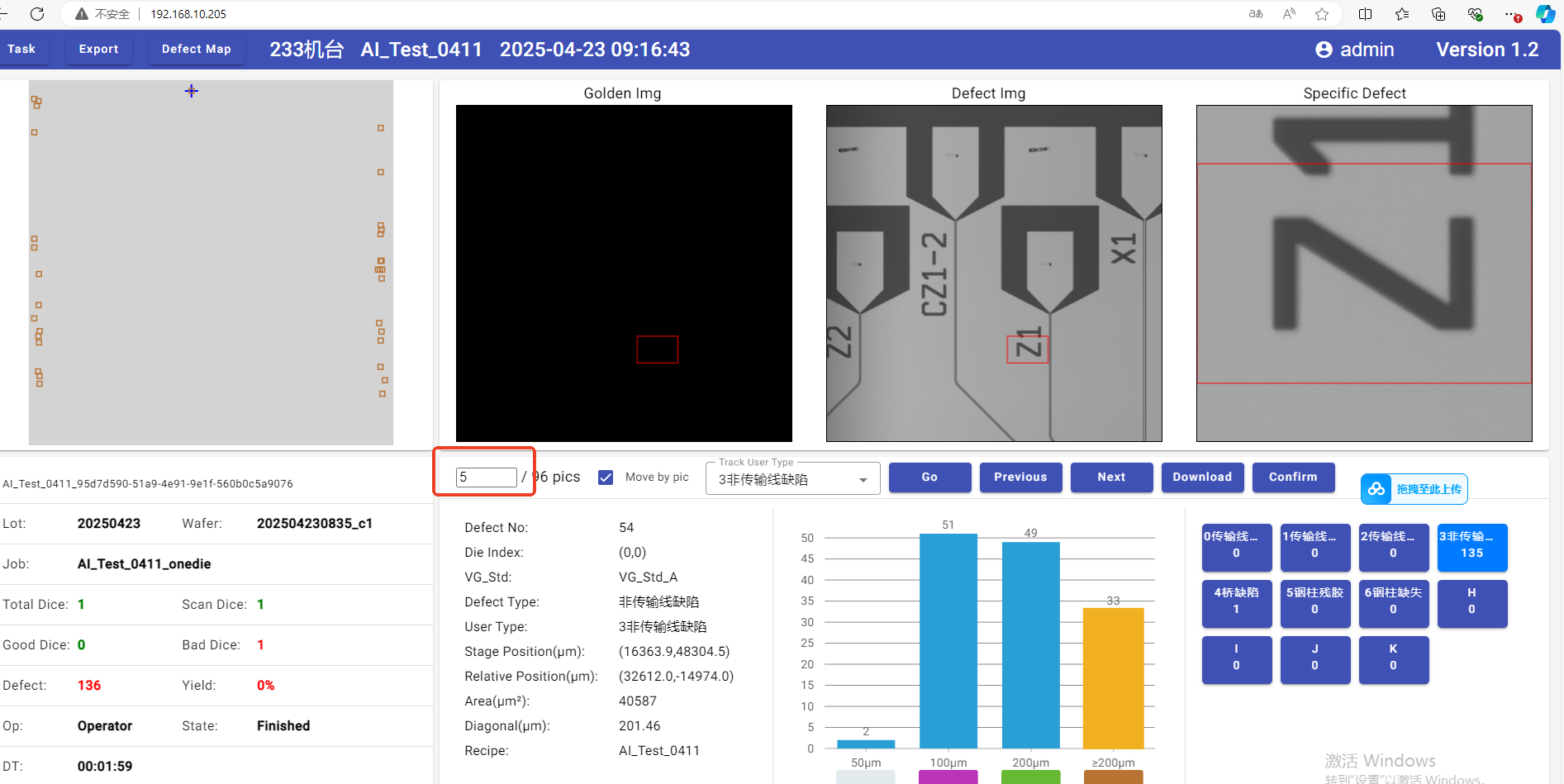Click the read aloud icon in the address bar
Image resolution: width=1564 pixels, height=784 pixels.
[1289, 14]
